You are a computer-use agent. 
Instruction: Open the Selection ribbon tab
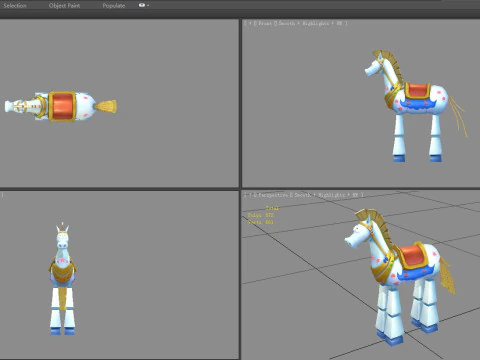click(15, 5)
